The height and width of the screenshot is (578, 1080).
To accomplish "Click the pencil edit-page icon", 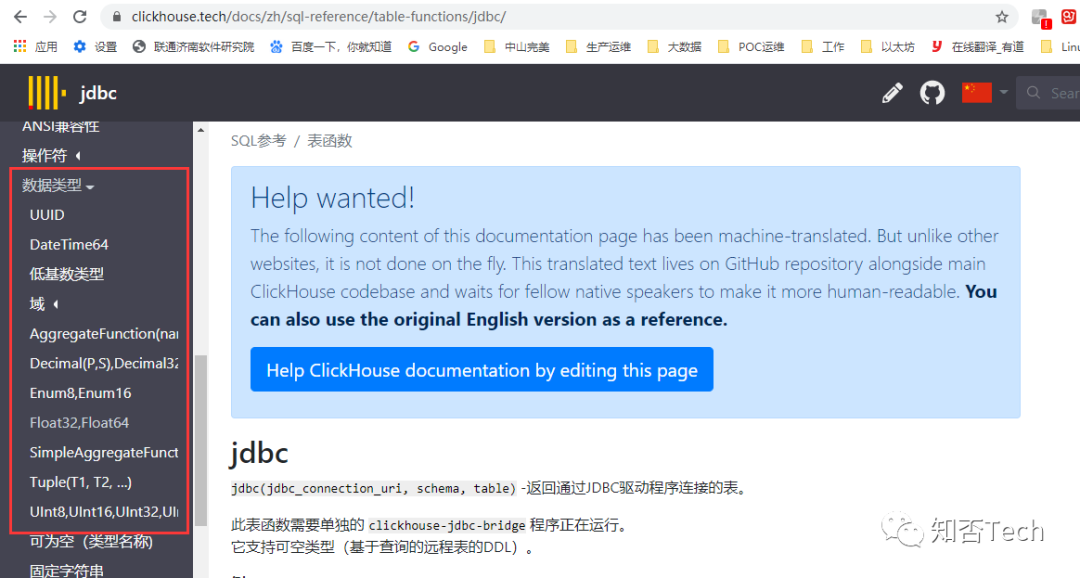I will 893,92.
